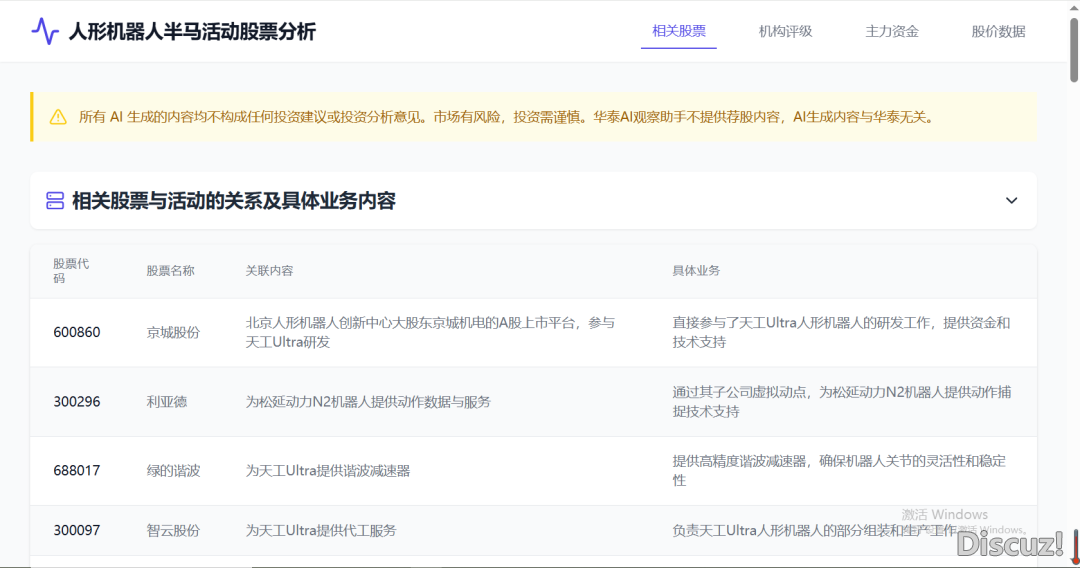Screen dimensions: 1080x568
Task: Click the 通过其子公司虚拟动点 business cell
Action: (842, 402)
